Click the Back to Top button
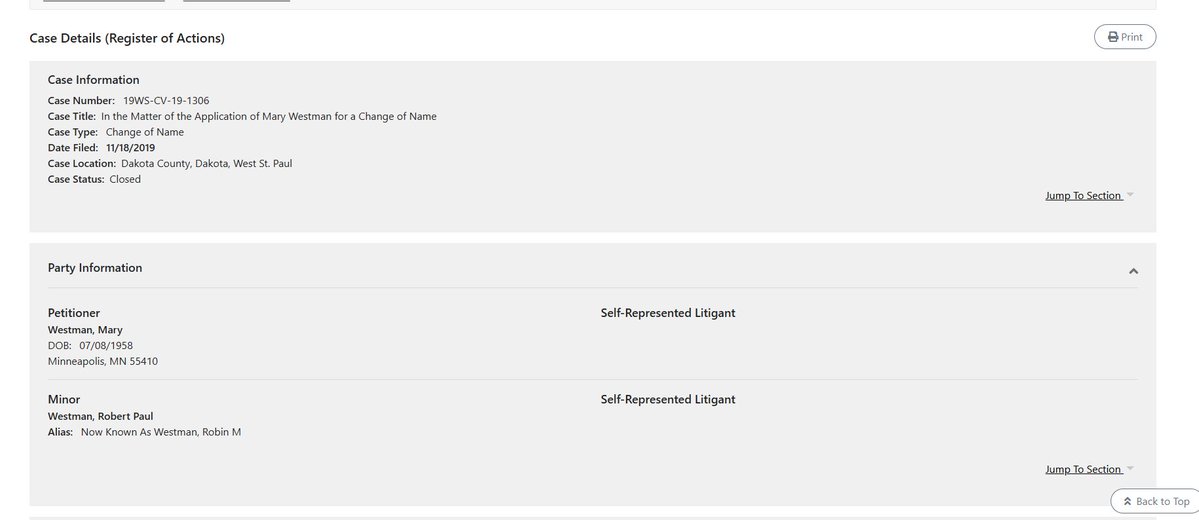This screenshot has width=1199, height=520. click(x=1155, y=501)
